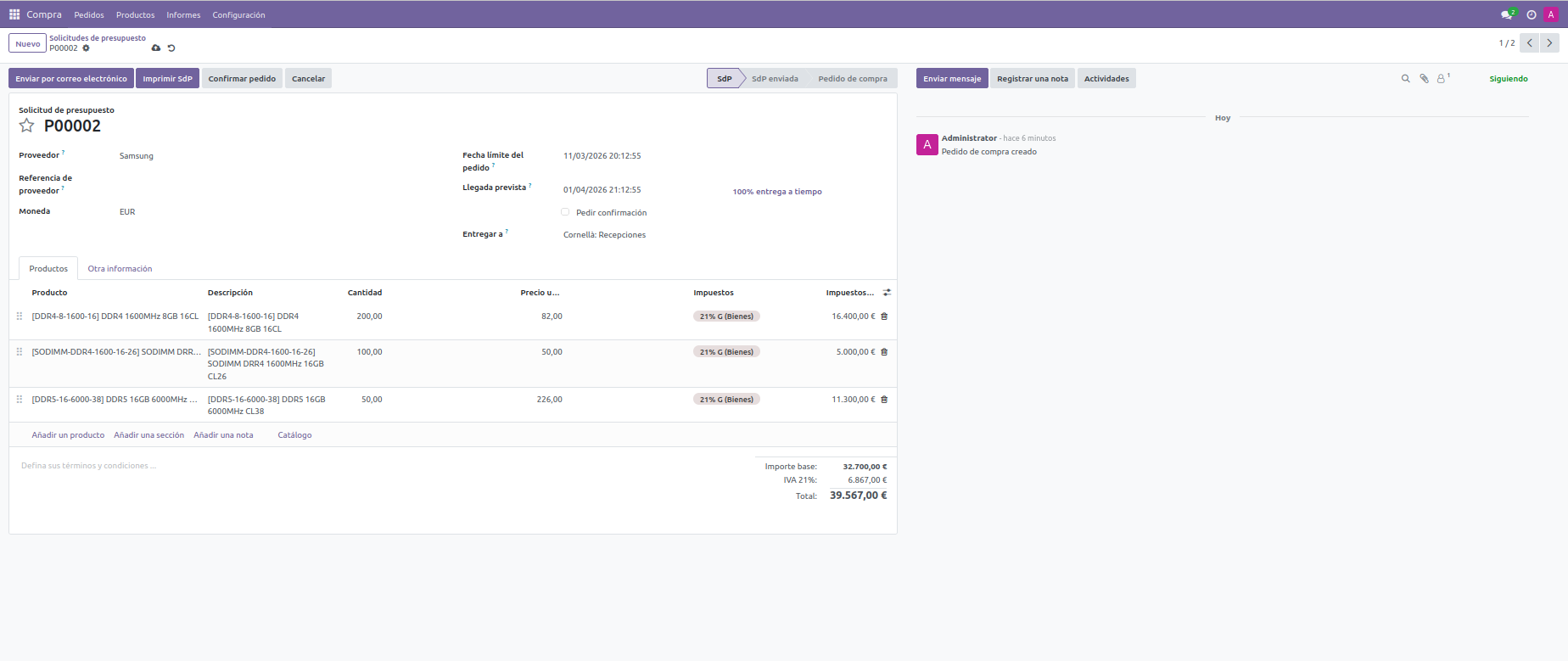Open the activities clock icon in the top bar
The width and height of the screenshot is (1568, 661).
point(1532,14)
